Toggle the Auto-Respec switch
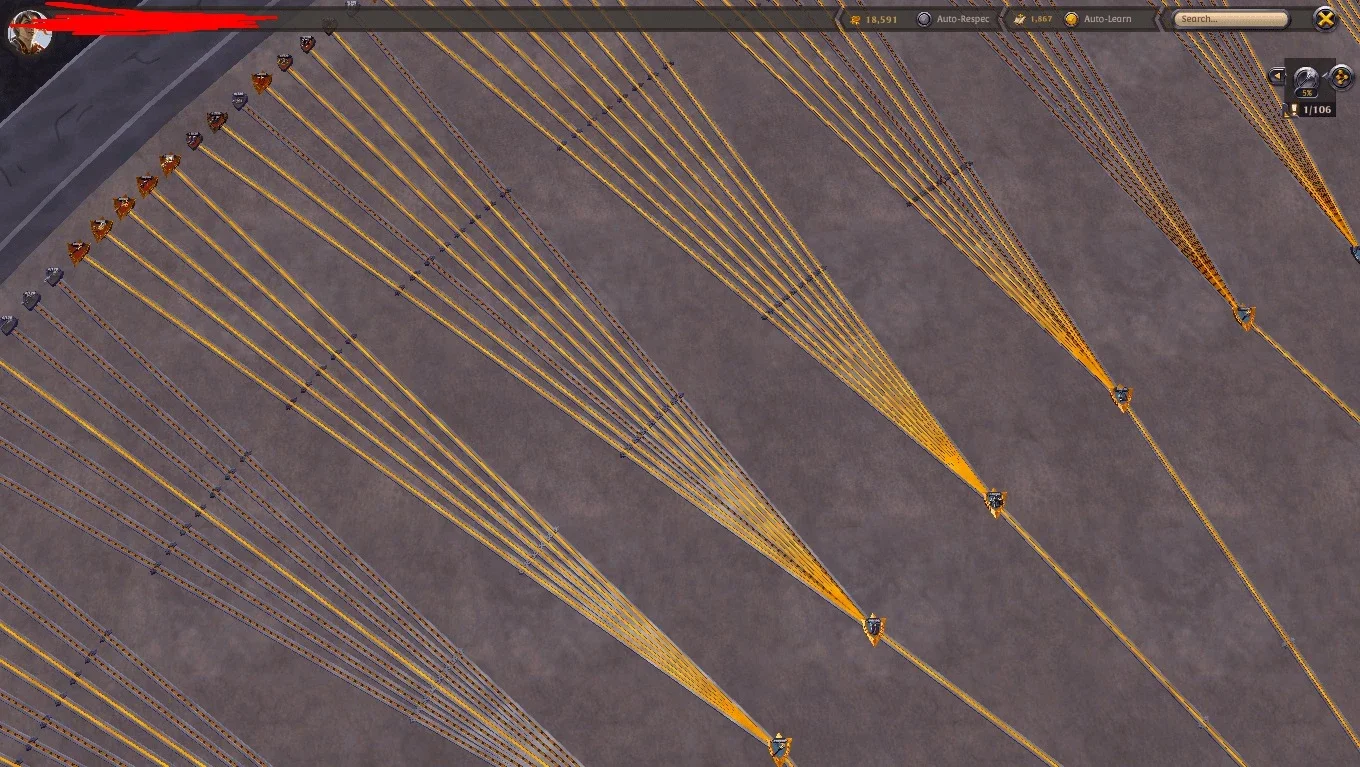 [924, 19]
